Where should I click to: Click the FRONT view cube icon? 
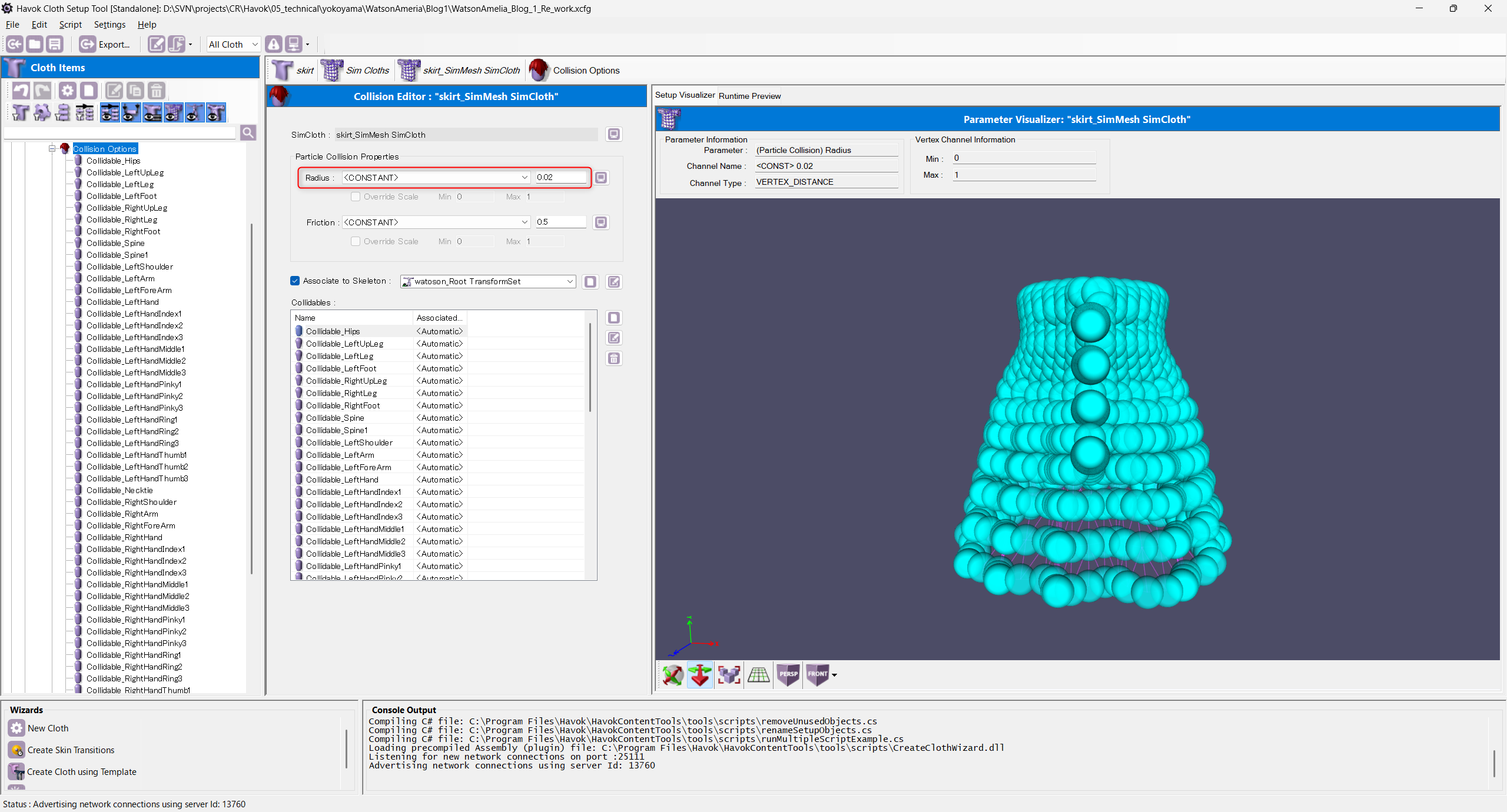click(817, 675)
